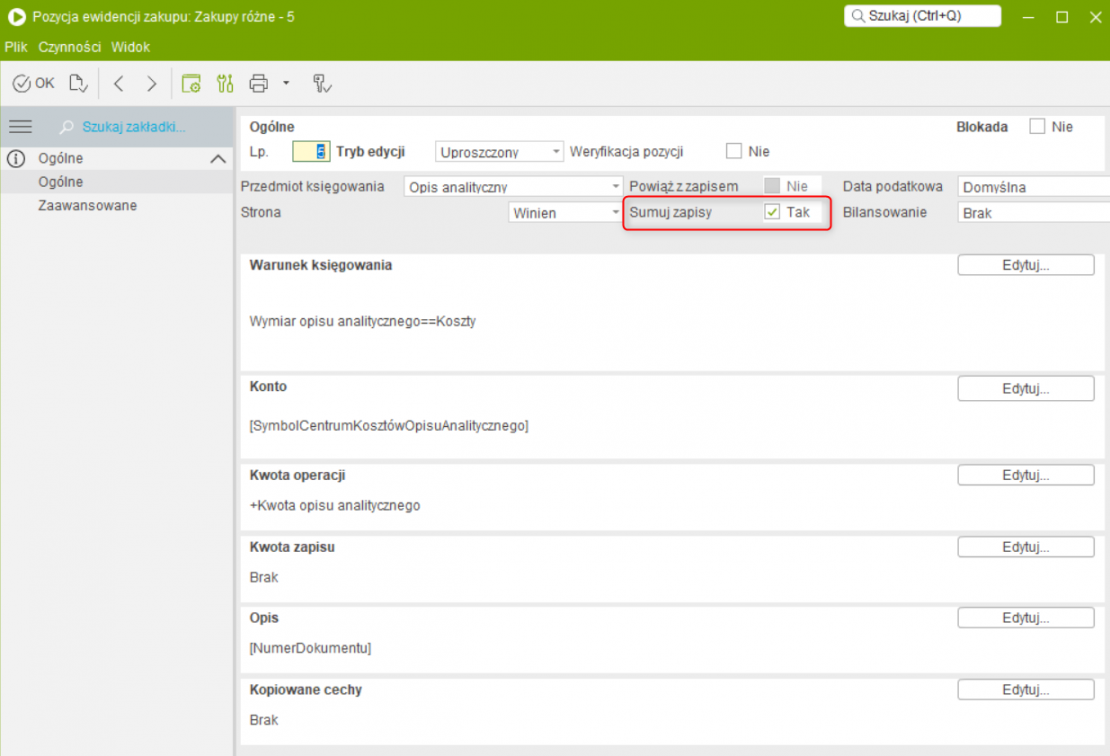Screen dimensions: 1110x756
Task: Click the Szukaj zakładki search field
Action: pyautogui.click(x=134, y=126)
